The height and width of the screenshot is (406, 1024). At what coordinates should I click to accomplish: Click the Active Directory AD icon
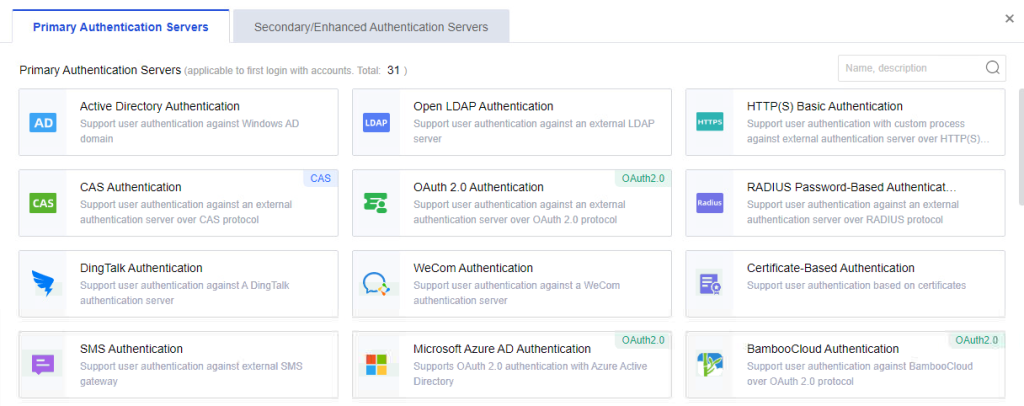(x=43, y=122)
